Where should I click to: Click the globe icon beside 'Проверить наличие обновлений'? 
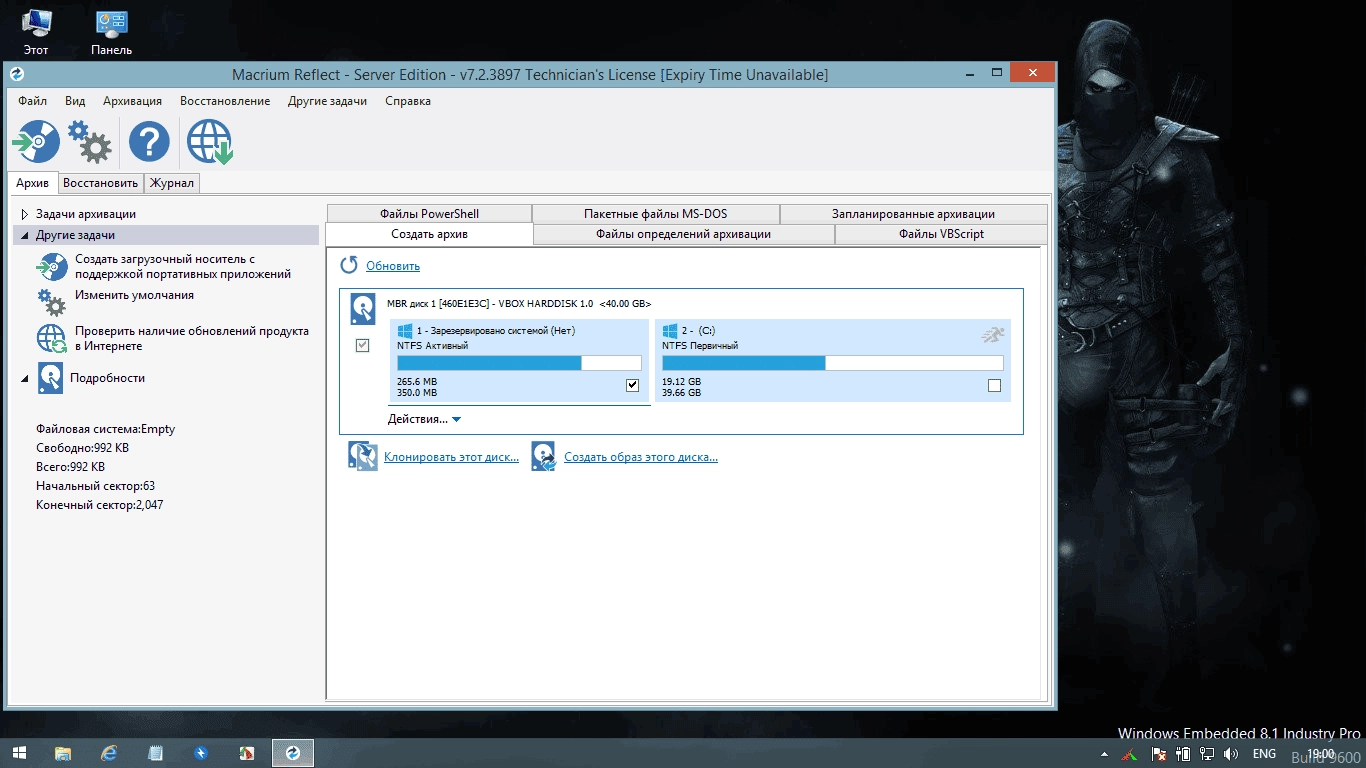point(52,339)
